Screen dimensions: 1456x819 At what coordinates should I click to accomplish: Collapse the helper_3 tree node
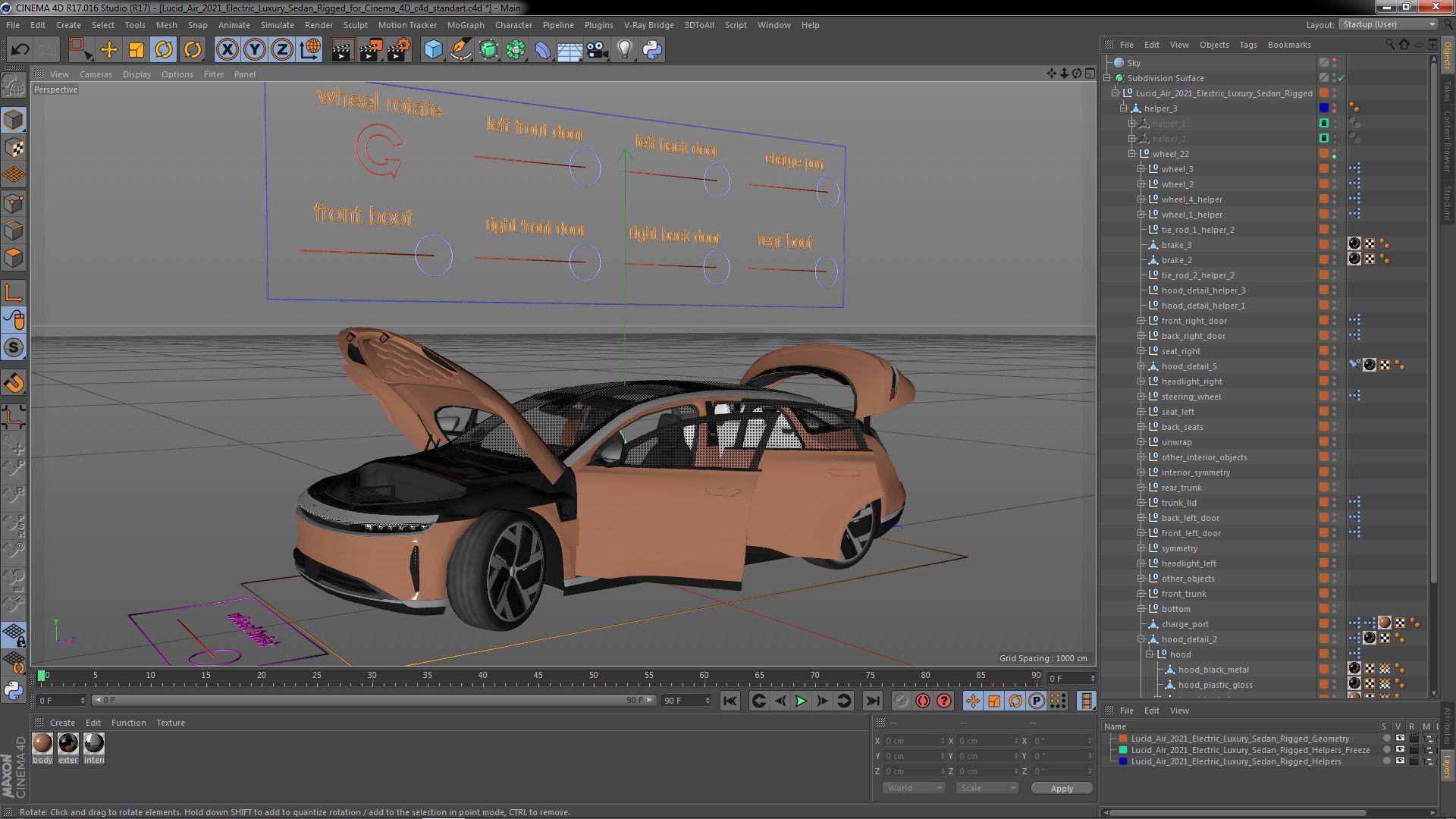(1124, 108)
